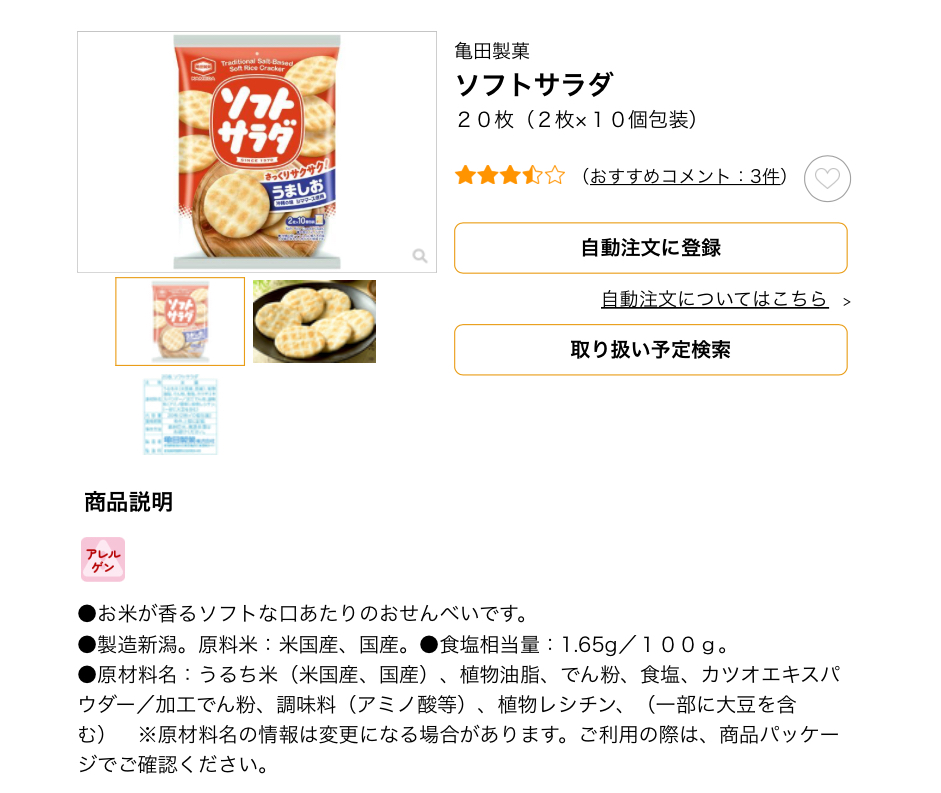Click the 商品説明 section heading
This screenshot has height=793, width=941.
128,502
